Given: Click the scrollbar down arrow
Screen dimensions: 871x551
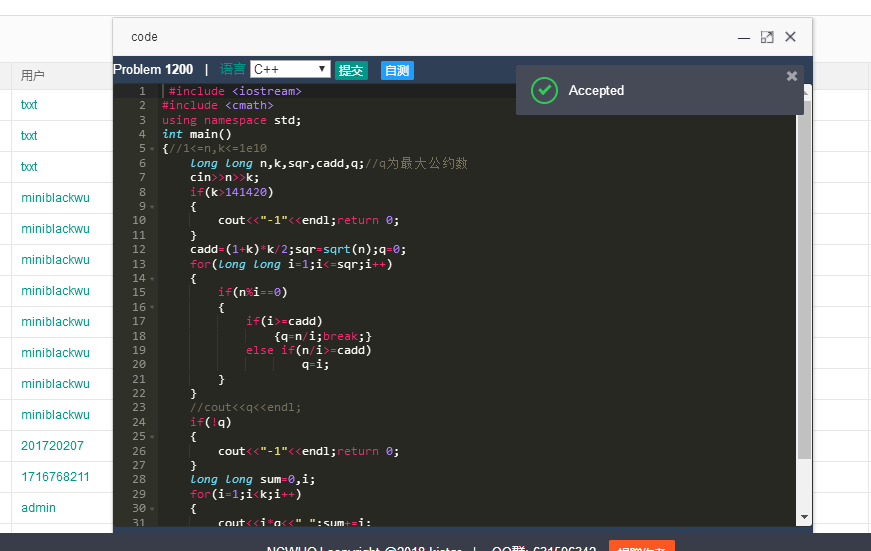Looking at the screenshot, I should point(804,517).
